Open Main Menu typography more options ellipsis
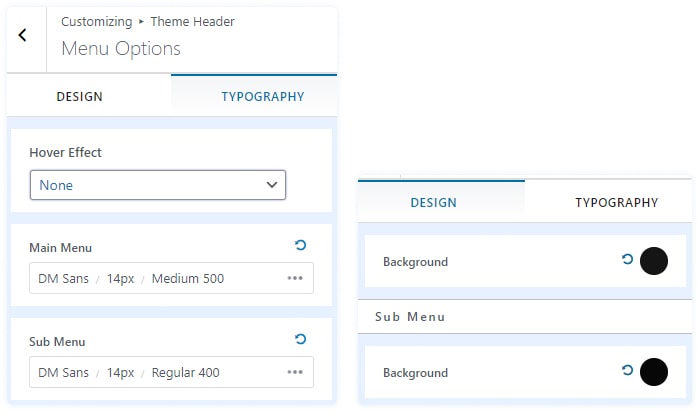The width and height of the screenshot is (699, 412). click(295, 278)
